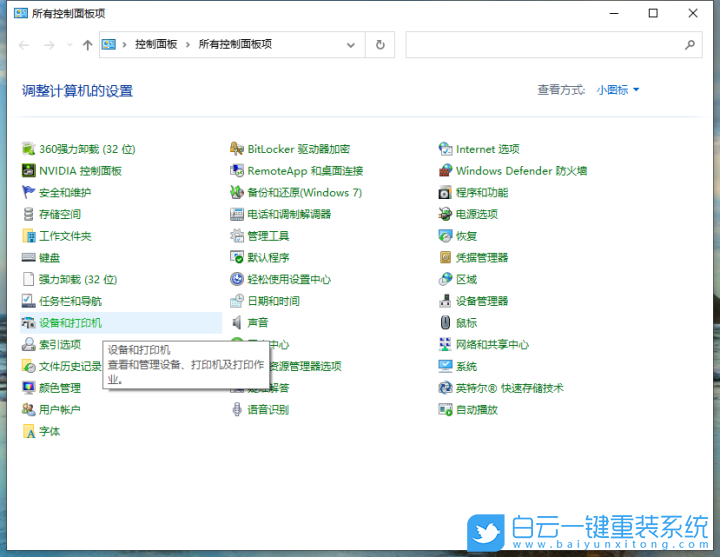Click the 默认程序 icon
Image resolution: width=720 pixels, height=557 pixels.
tap(237, 258)
